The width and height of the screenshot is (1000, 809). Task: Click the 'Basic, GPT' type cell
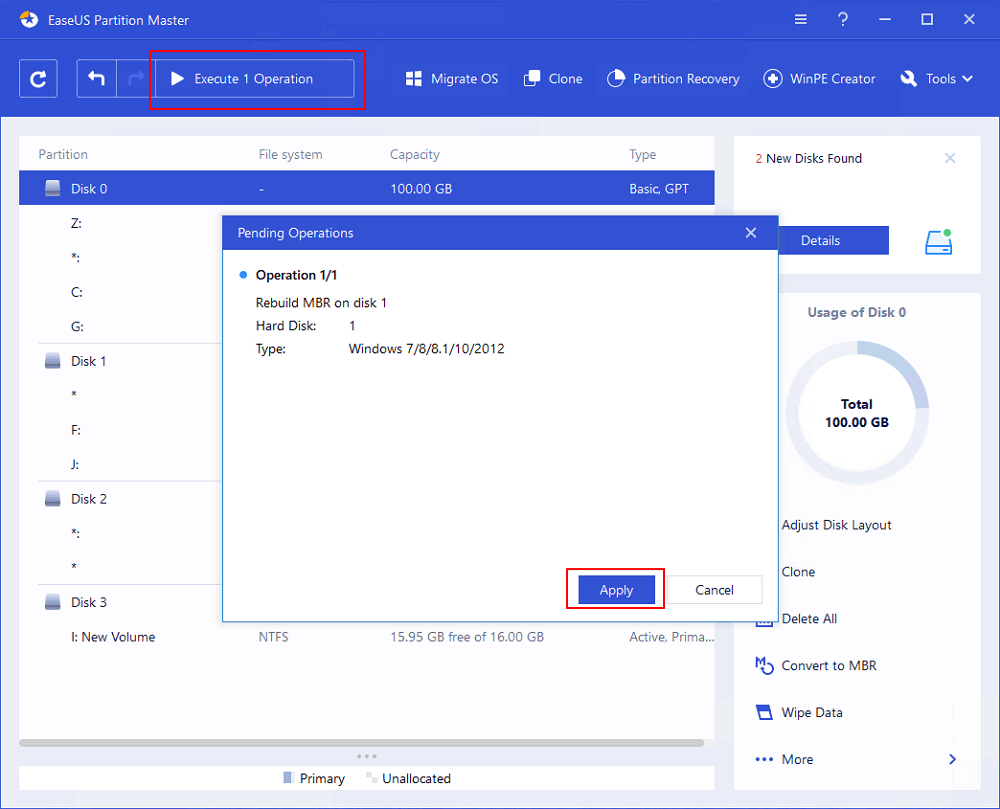click(659, 189)
